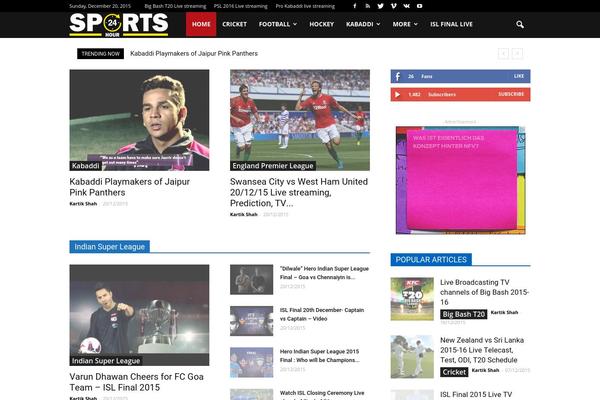Image resolution: width=600 pixels, height=400 pixels.
Task: Open the search magnifier icon
Action: 519,23
